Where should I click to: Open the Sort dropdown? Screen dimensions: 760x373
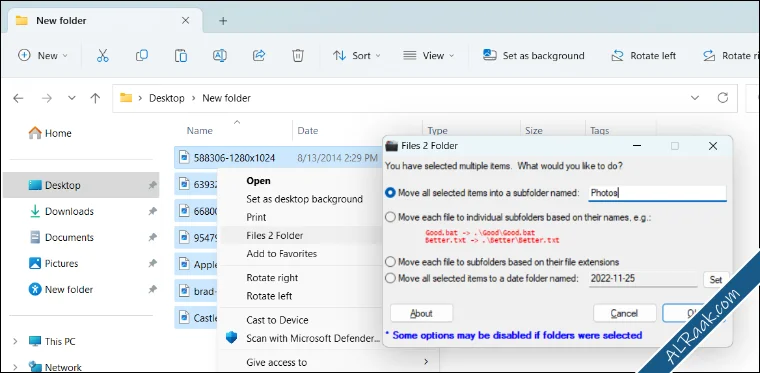point(357,56)
